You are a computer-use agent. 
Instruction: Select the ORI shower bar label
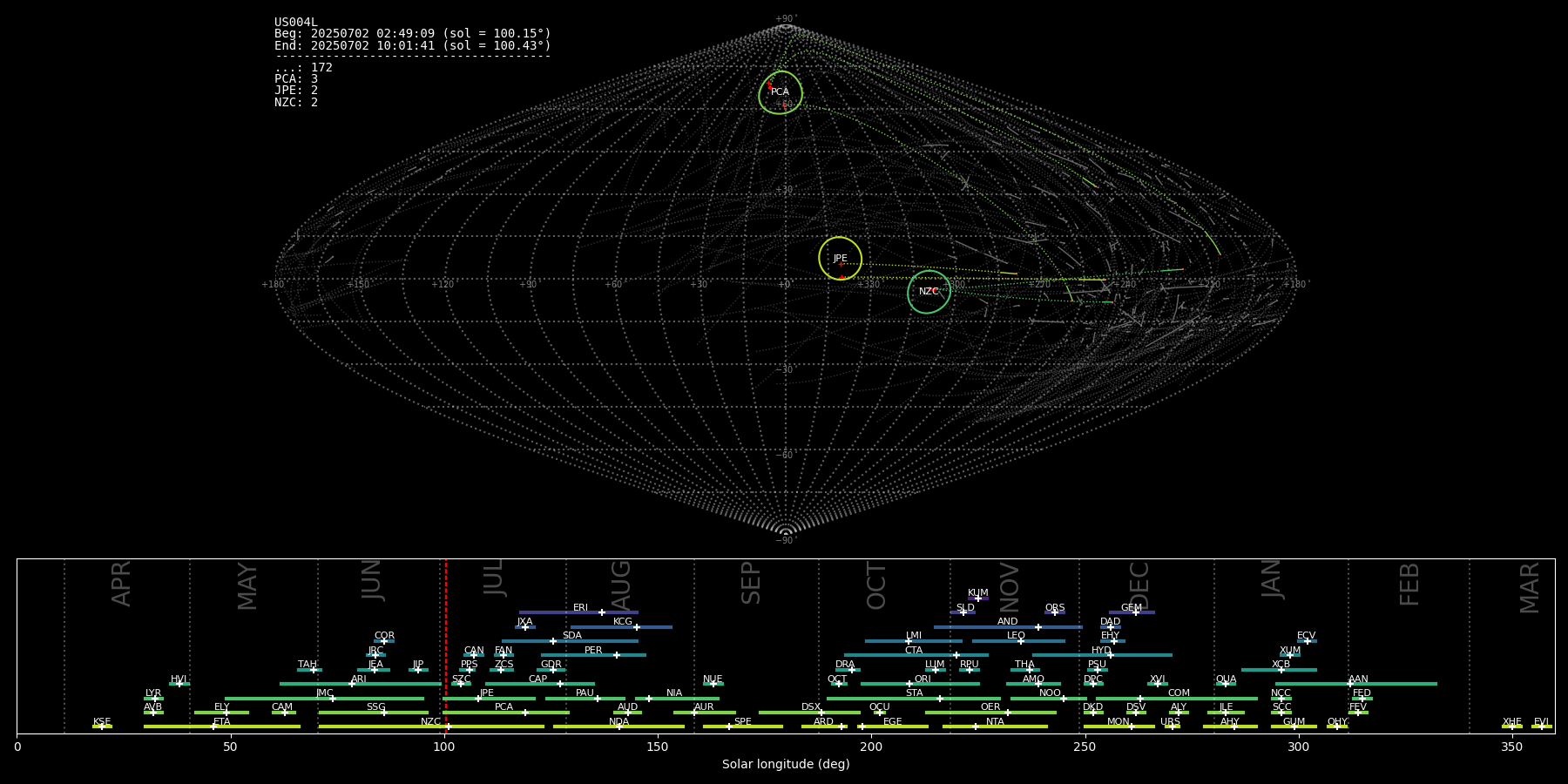tap(923, 679)
